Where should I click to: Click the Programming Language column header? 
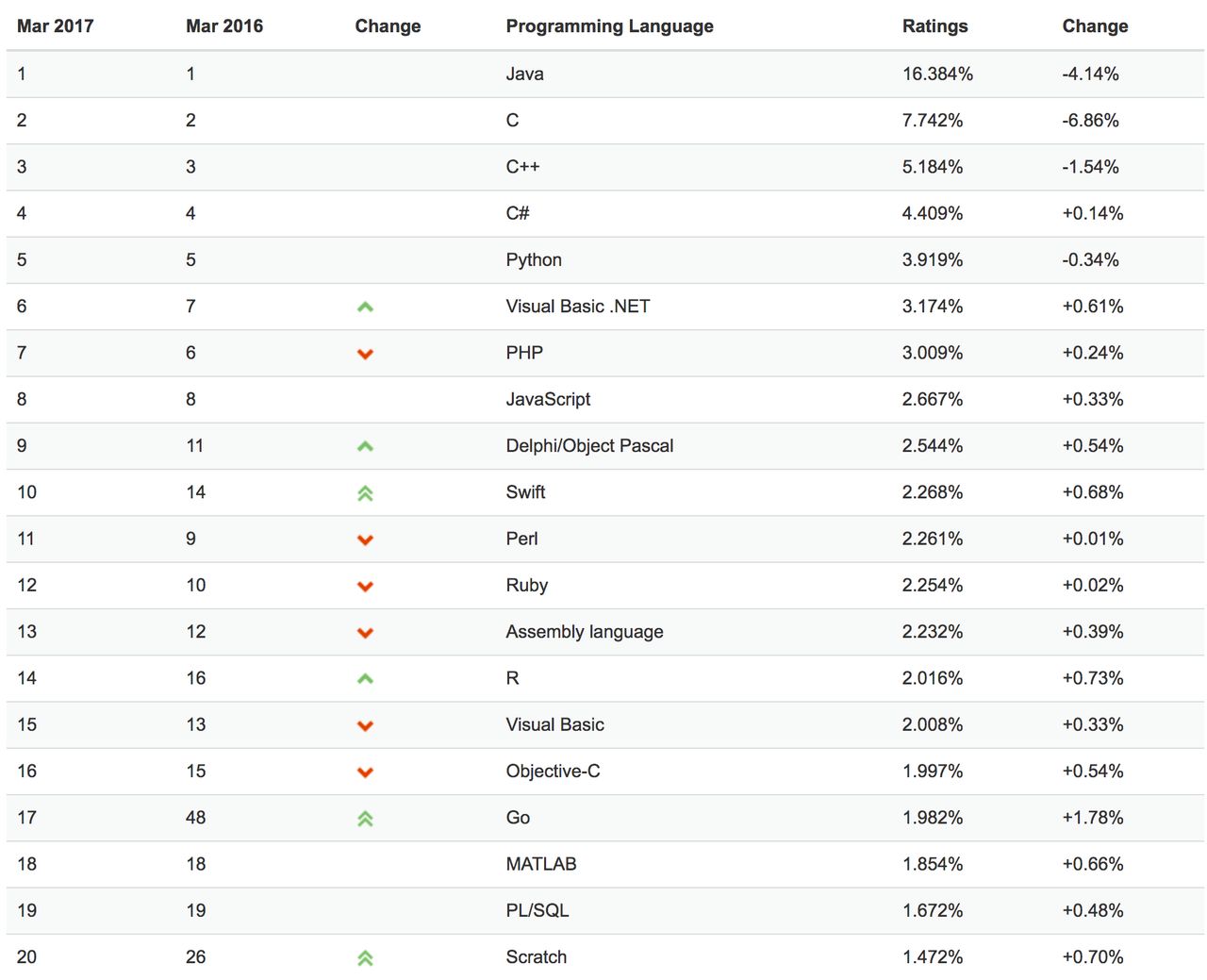(x=609, y=26)
